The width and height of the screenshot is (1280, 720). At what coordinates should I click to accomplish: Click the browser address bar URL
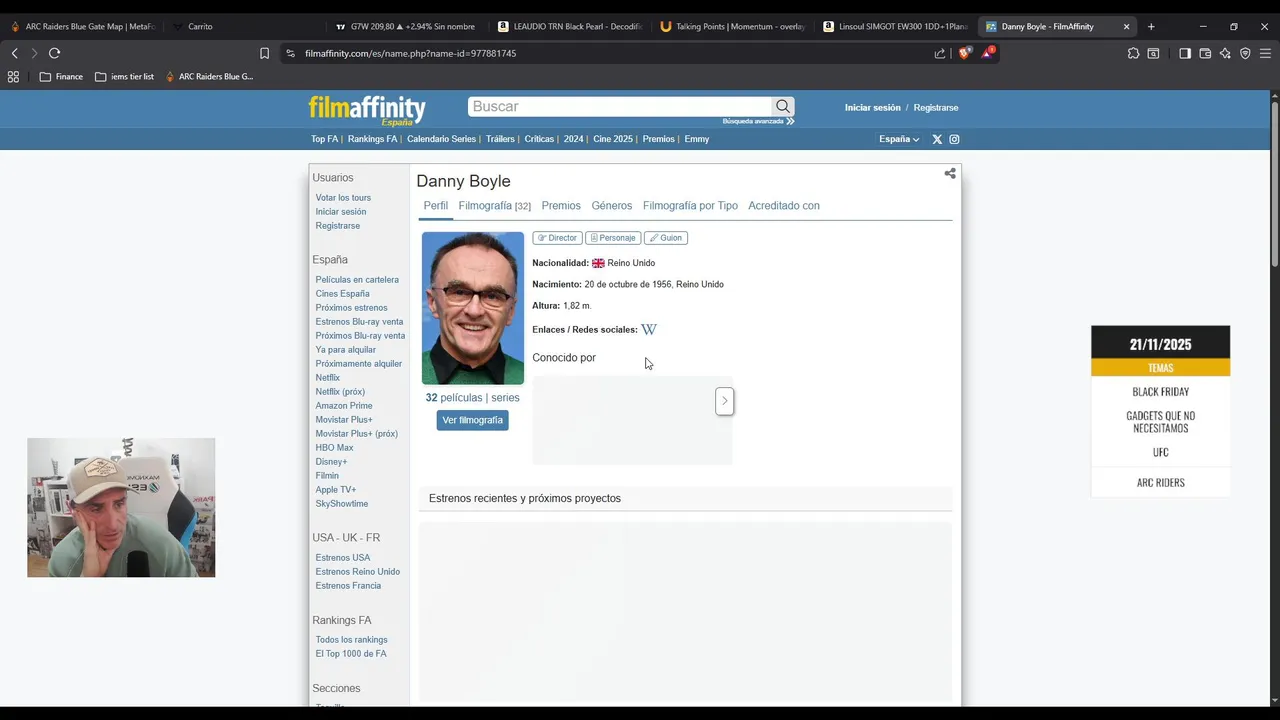click(x=410, y=53)
